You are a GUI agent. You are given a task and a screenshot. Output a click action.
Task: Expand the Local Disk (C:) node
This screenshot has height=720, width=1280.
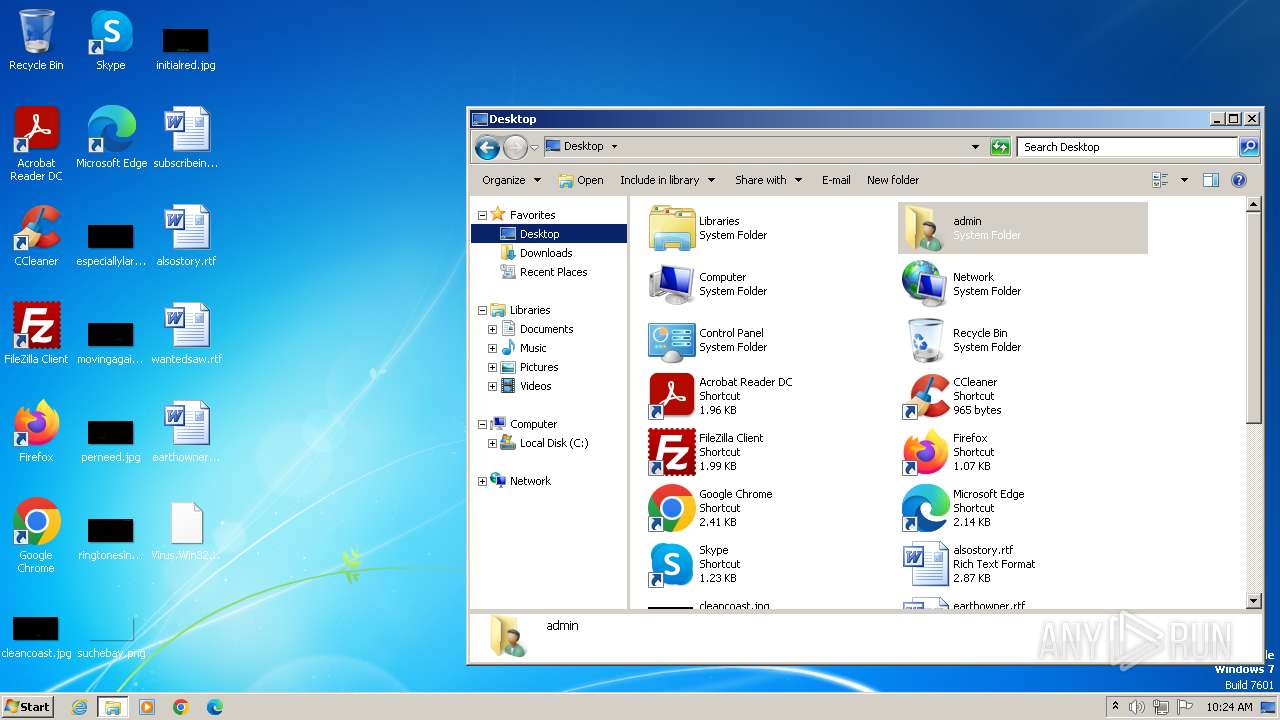[x=492, y=443]
